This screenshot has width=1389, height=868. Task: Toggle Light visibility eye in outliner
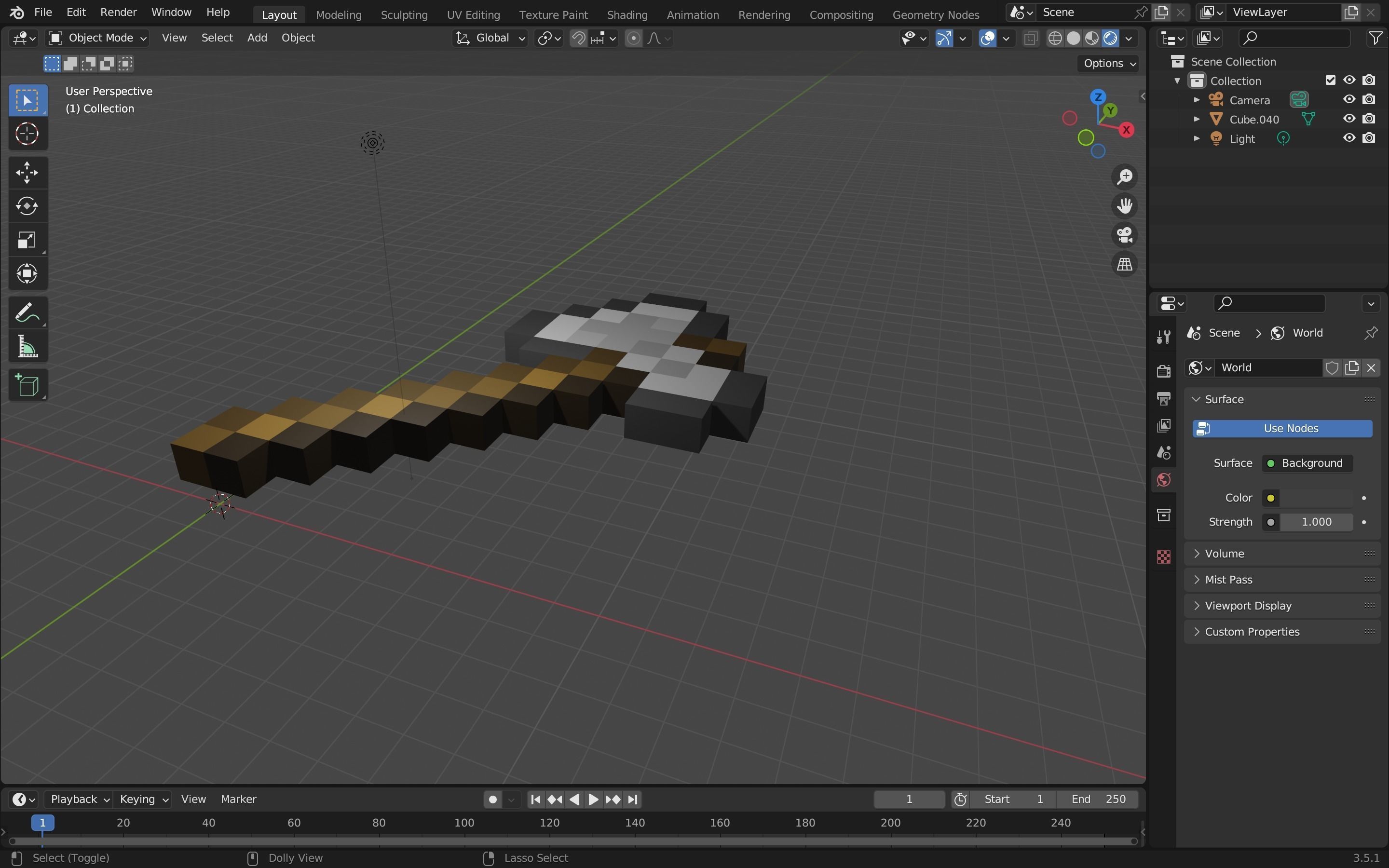[1349, 138]
